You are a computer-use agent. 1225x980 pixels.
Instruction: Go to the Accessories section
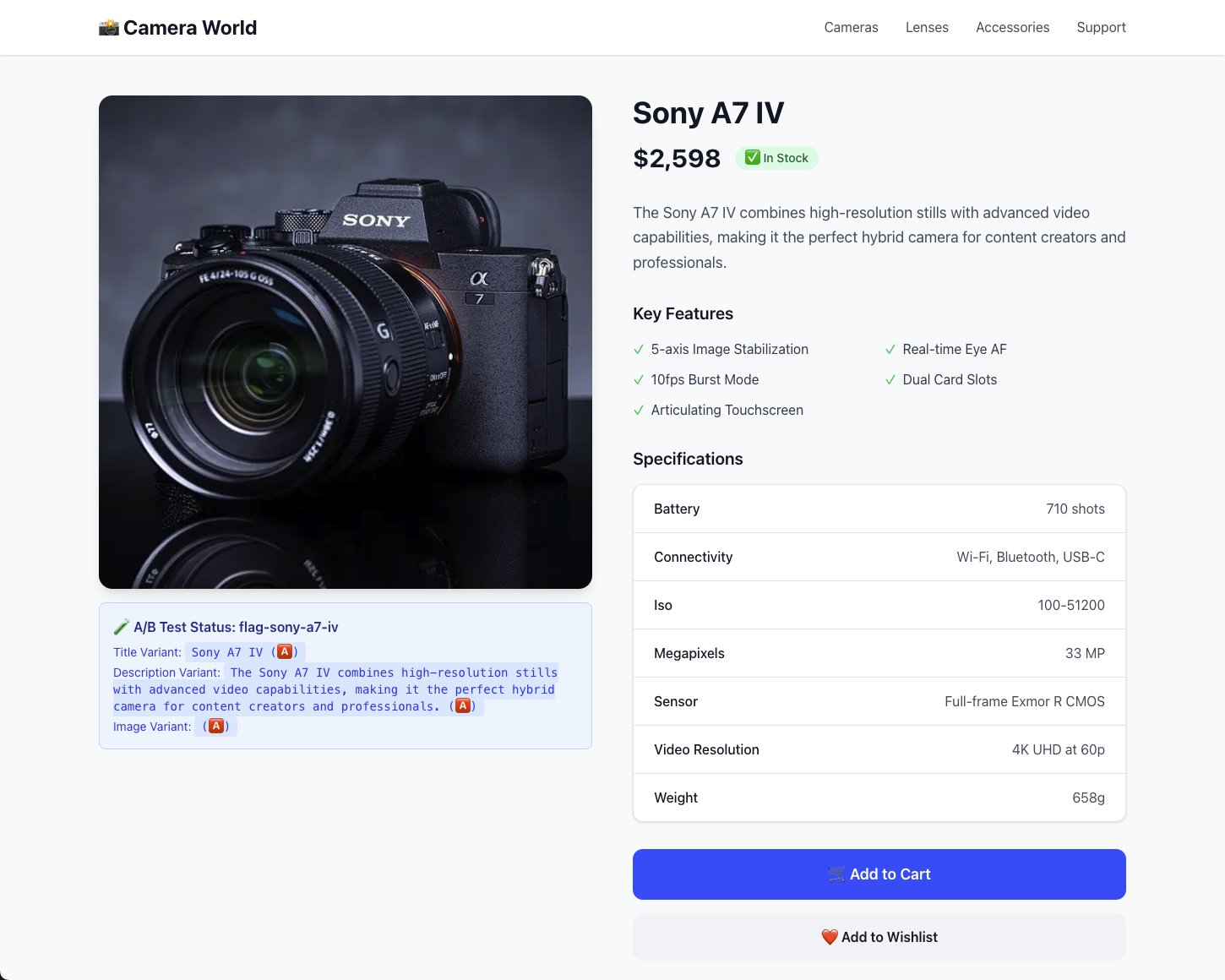(x=1012, y=28)
